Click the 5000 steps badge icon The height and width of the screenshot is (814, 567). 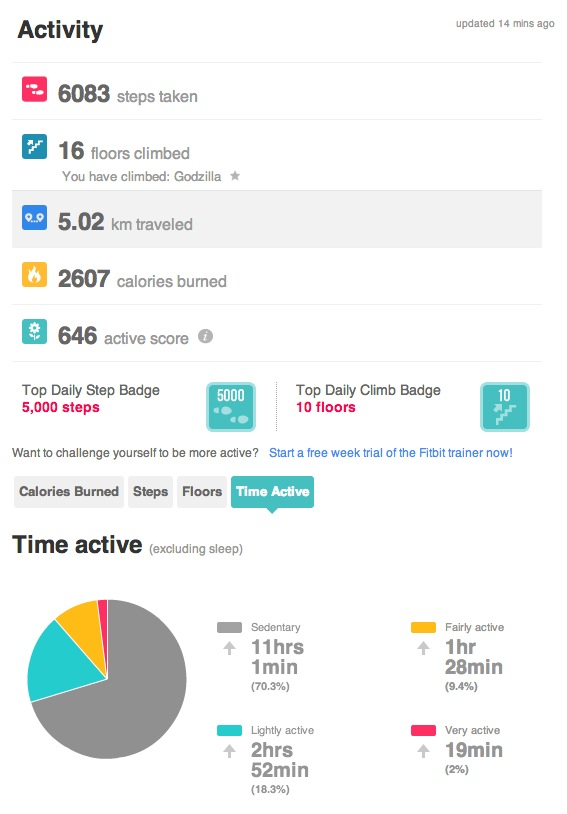[x=231, y=406]
